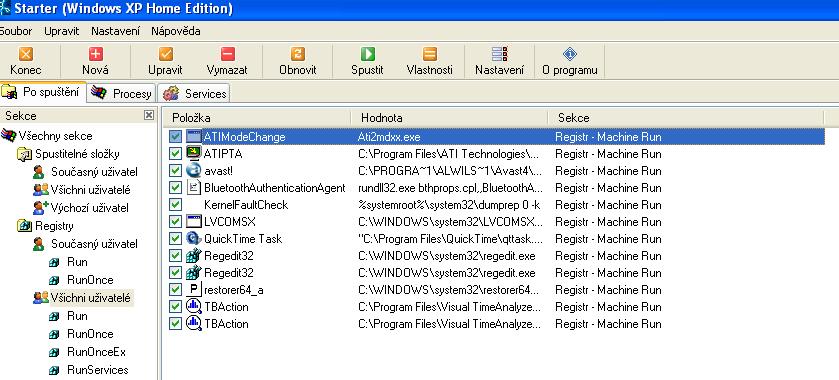
Task: Open the Nastavení menu in menu bar
Action: pyautogui.click(x=116, y=31)
